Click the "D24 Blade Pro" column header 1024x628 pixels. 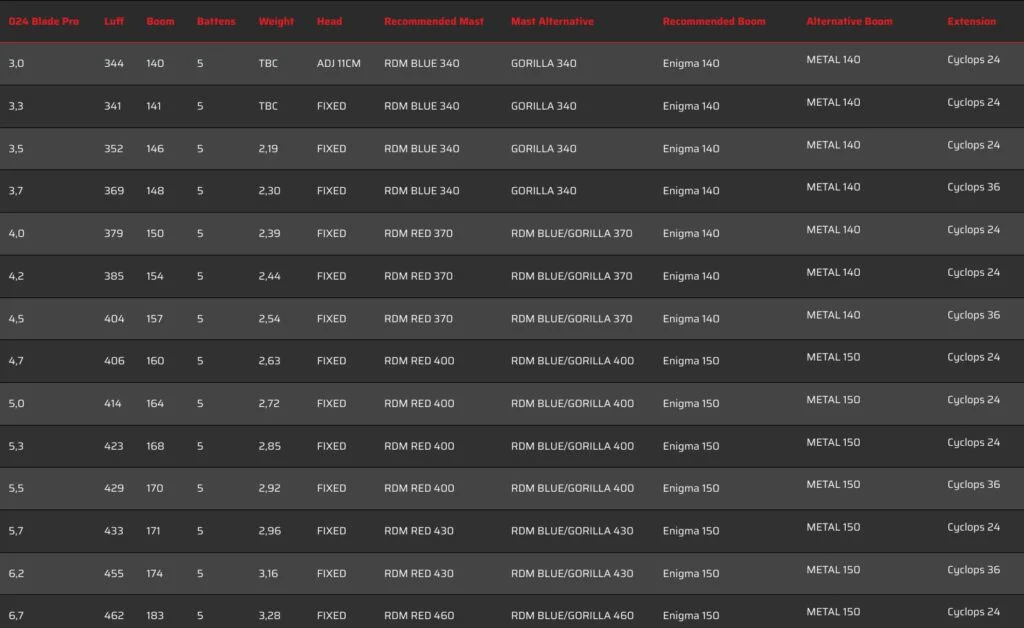(44, 22)
